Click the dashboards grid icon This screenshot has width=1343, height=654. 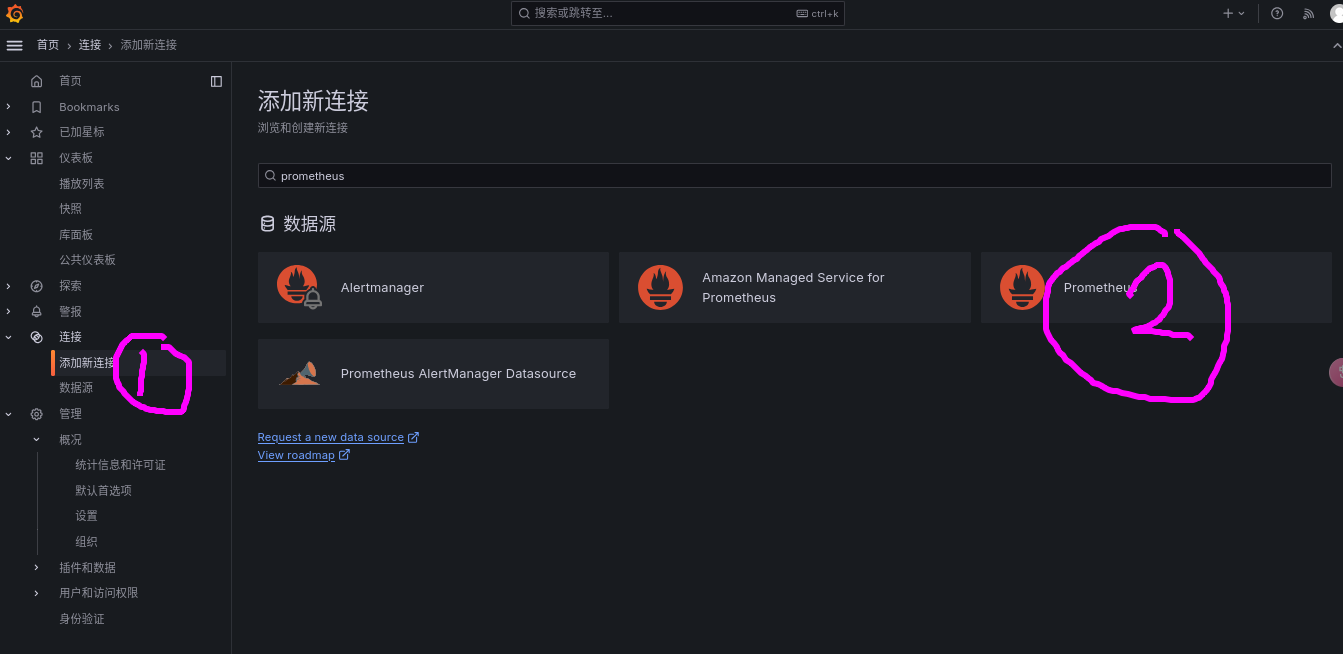[37, 158]
